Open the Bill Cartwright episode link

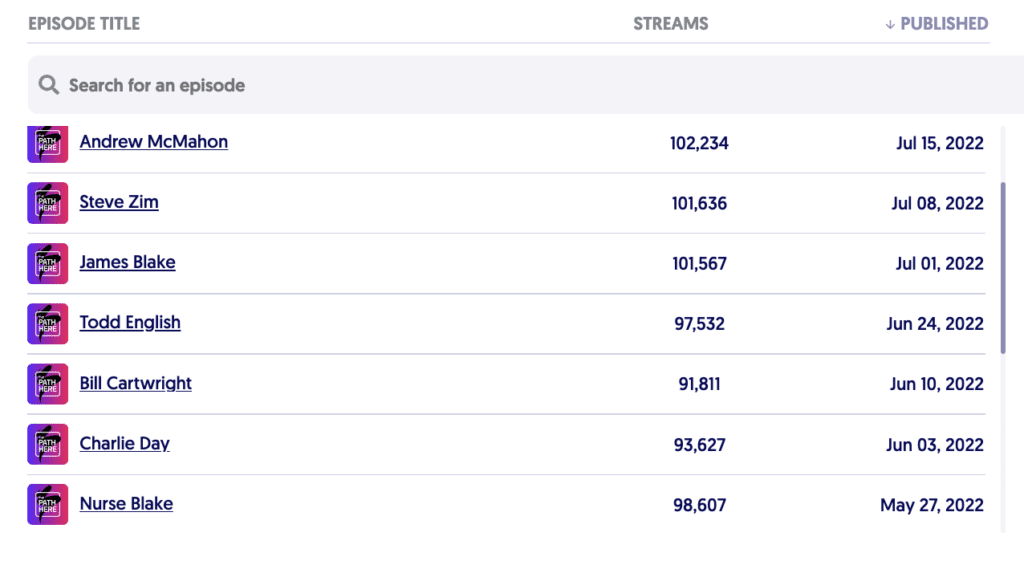click(x=136, y=383)
